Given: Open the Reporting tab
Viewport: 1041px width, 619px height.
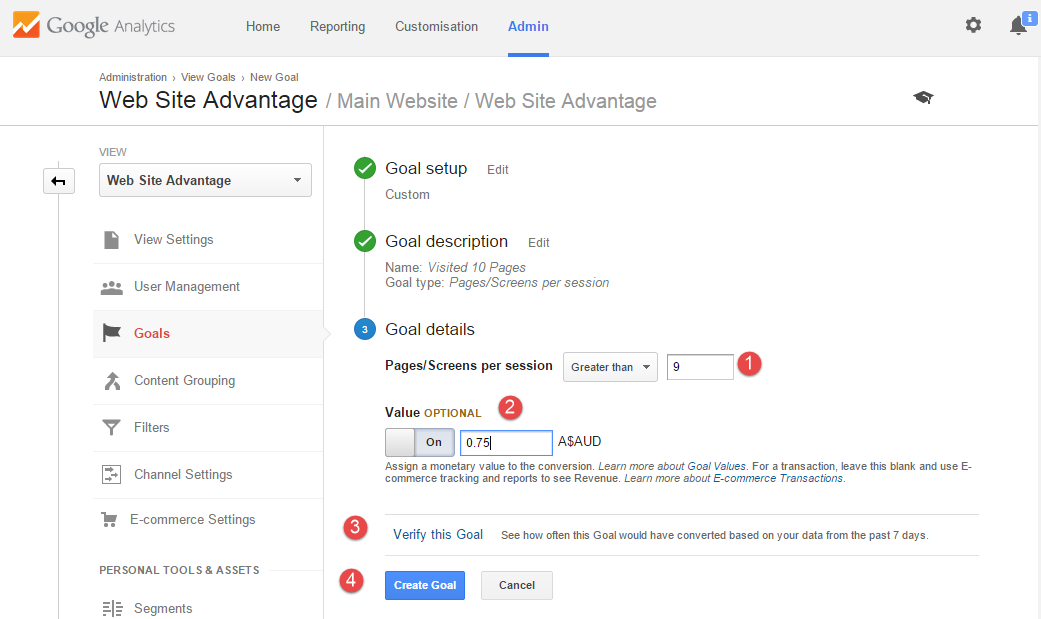Looking at the screenshot, I should [337, 27].
